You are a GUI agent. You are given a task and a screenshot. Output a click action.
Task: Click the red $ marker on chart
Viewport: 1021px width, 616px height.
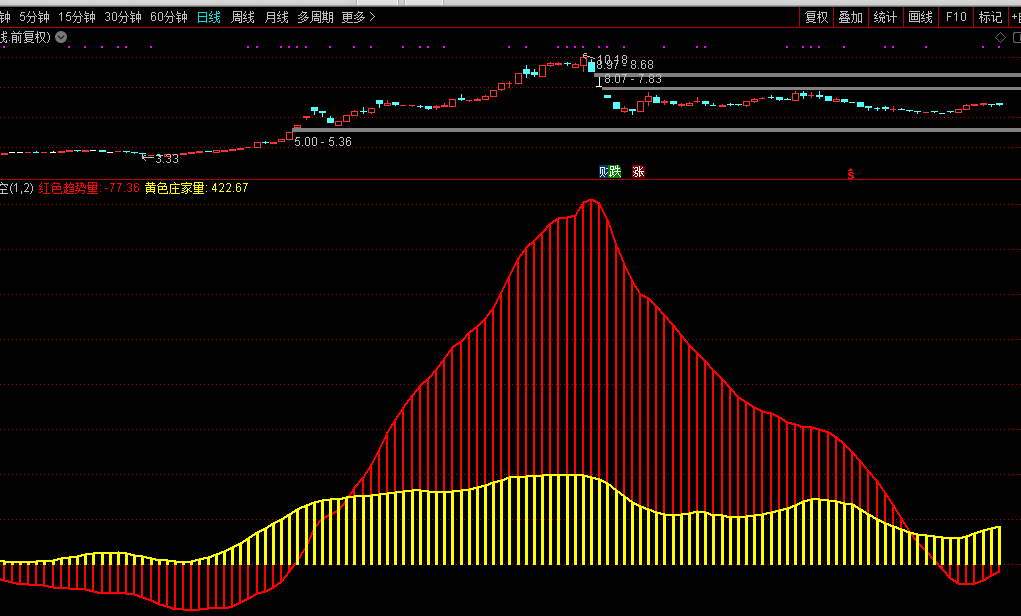851,174
